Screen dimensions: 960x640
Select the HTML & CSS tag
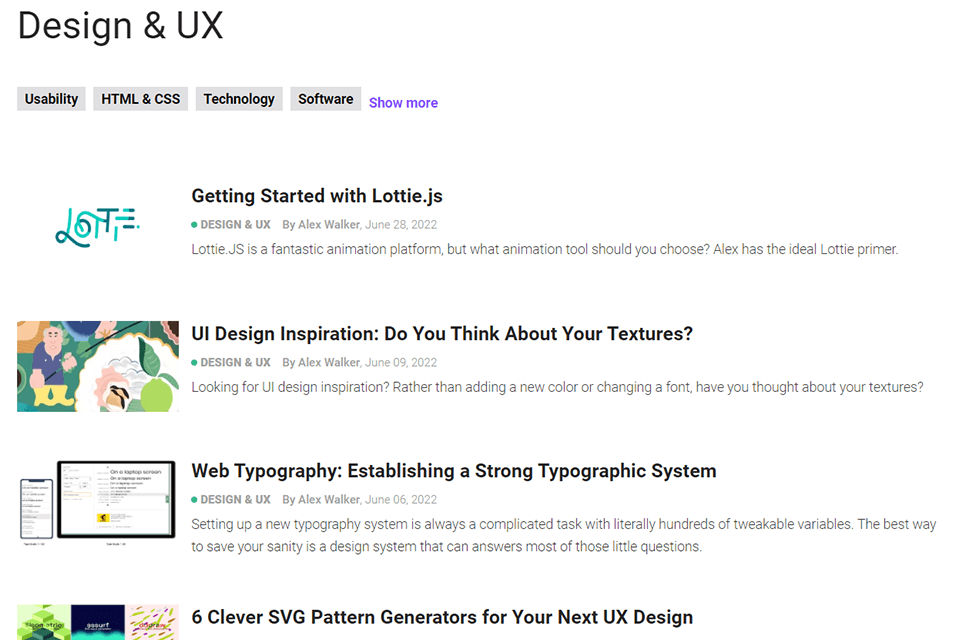coord(141,99)
